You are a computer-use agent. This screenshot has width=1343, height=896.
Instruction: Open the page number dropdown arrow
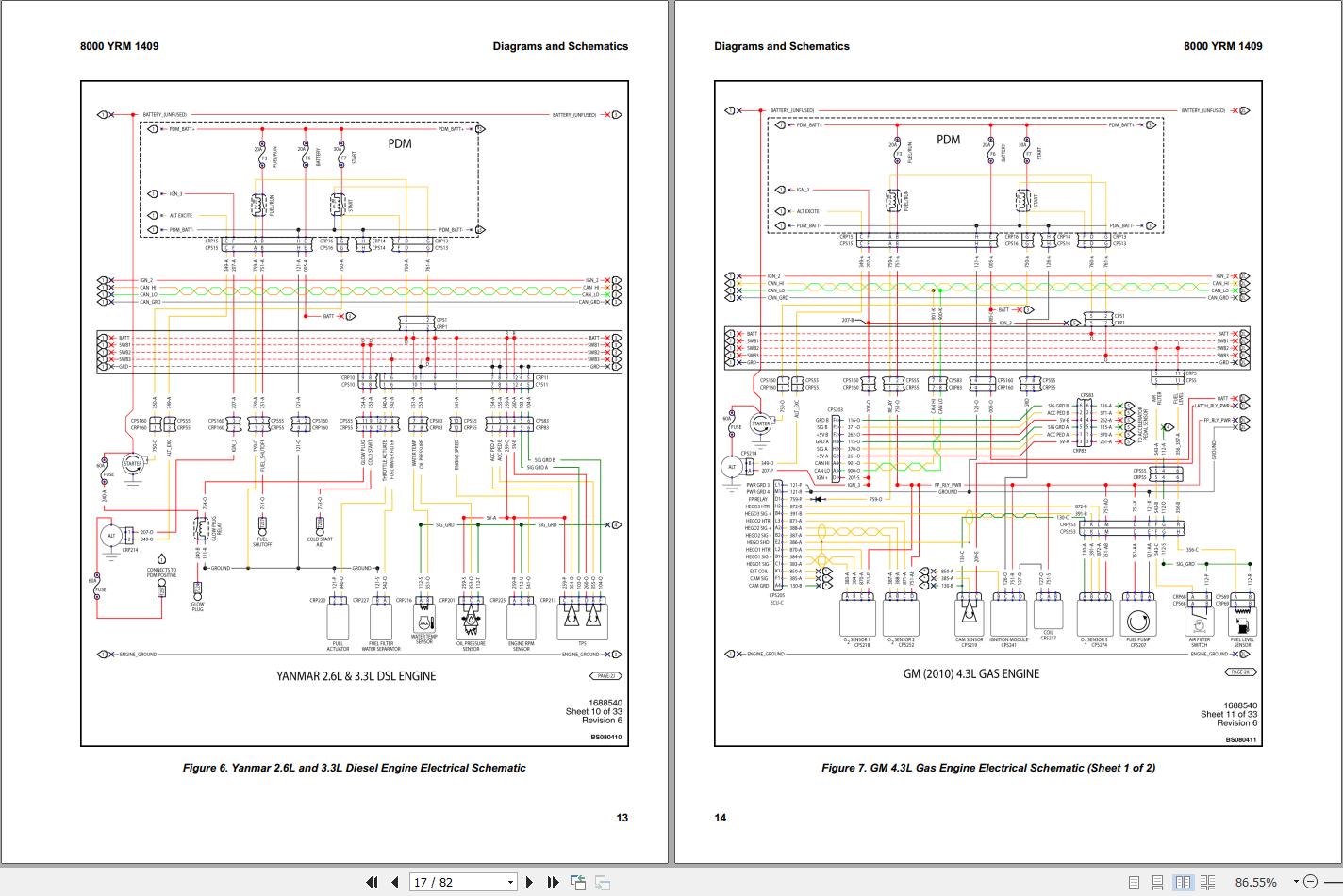510,882
